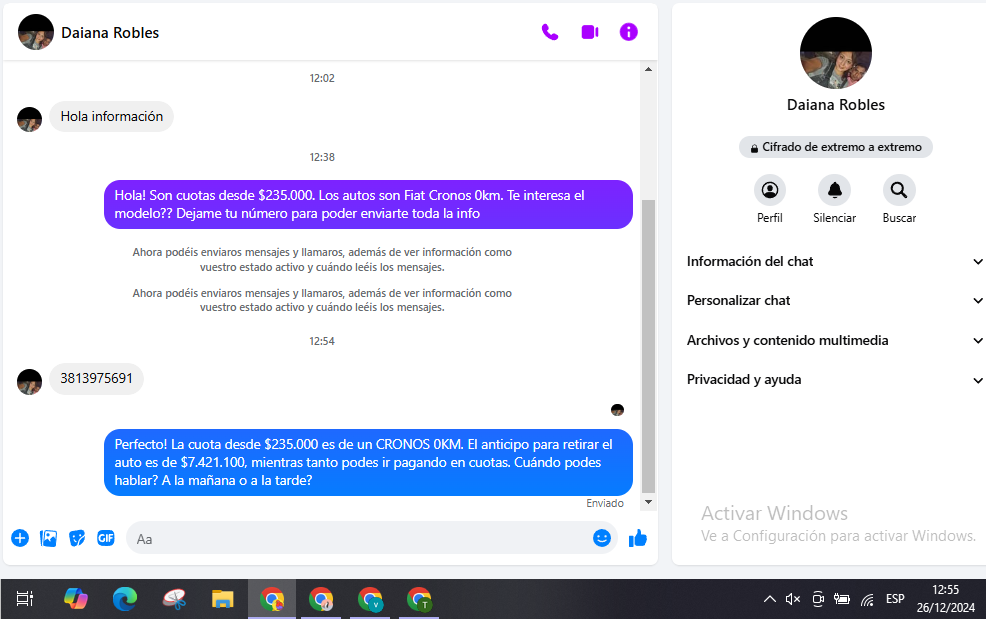986x619 pixels.
Task: Click the Daiana Robles name in chat header
Action: [x=110, y=33]
